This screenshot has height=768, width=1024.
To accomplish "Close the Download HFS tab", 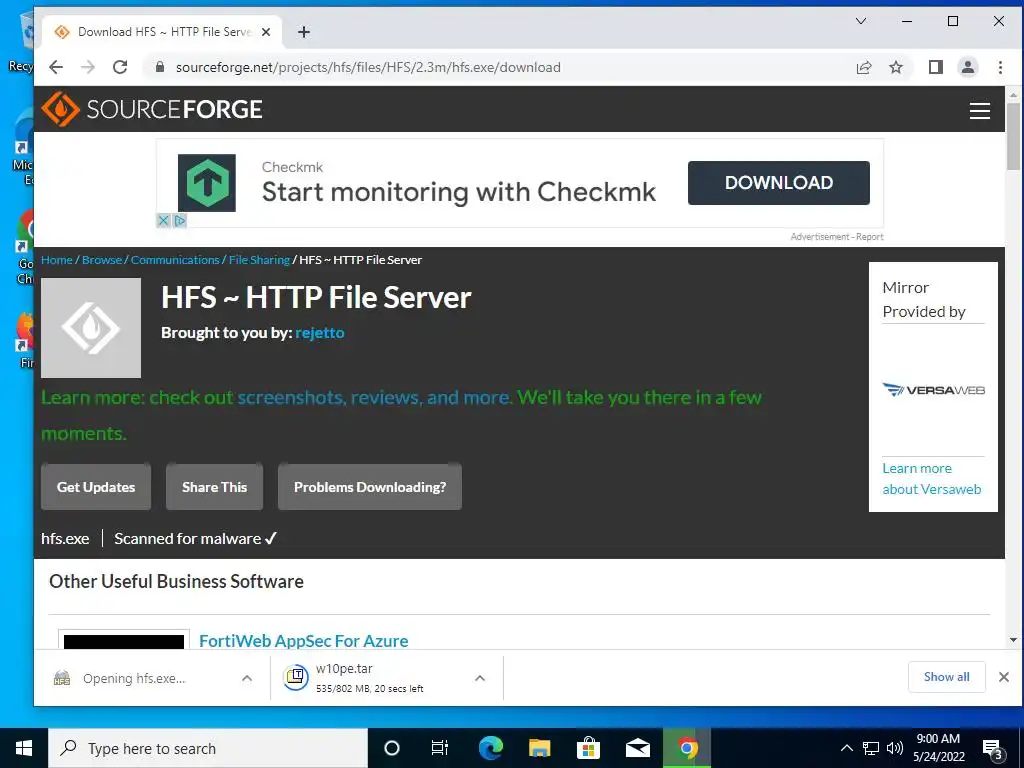I will pos(266,31).
